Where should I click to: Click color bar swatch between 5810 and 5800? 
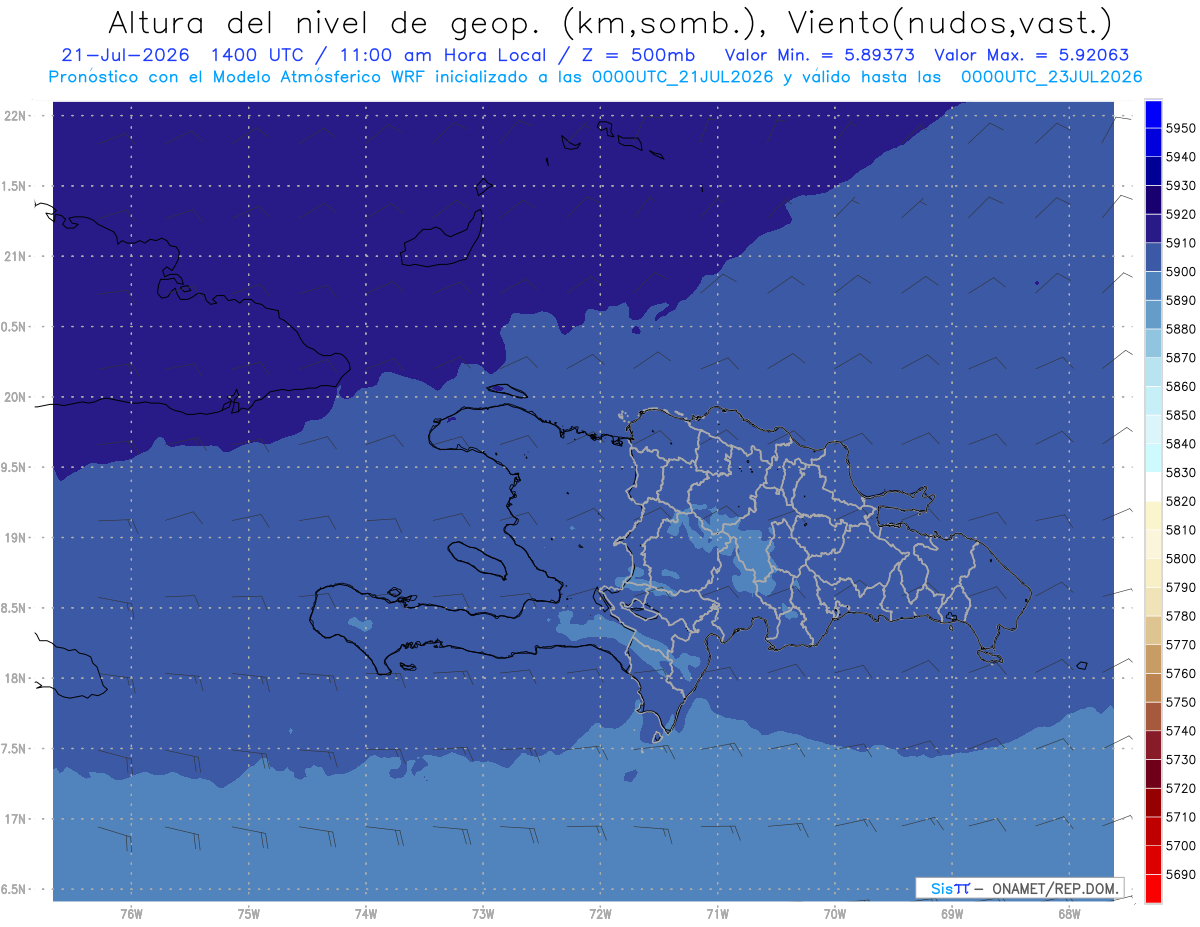pos(1153,544)
